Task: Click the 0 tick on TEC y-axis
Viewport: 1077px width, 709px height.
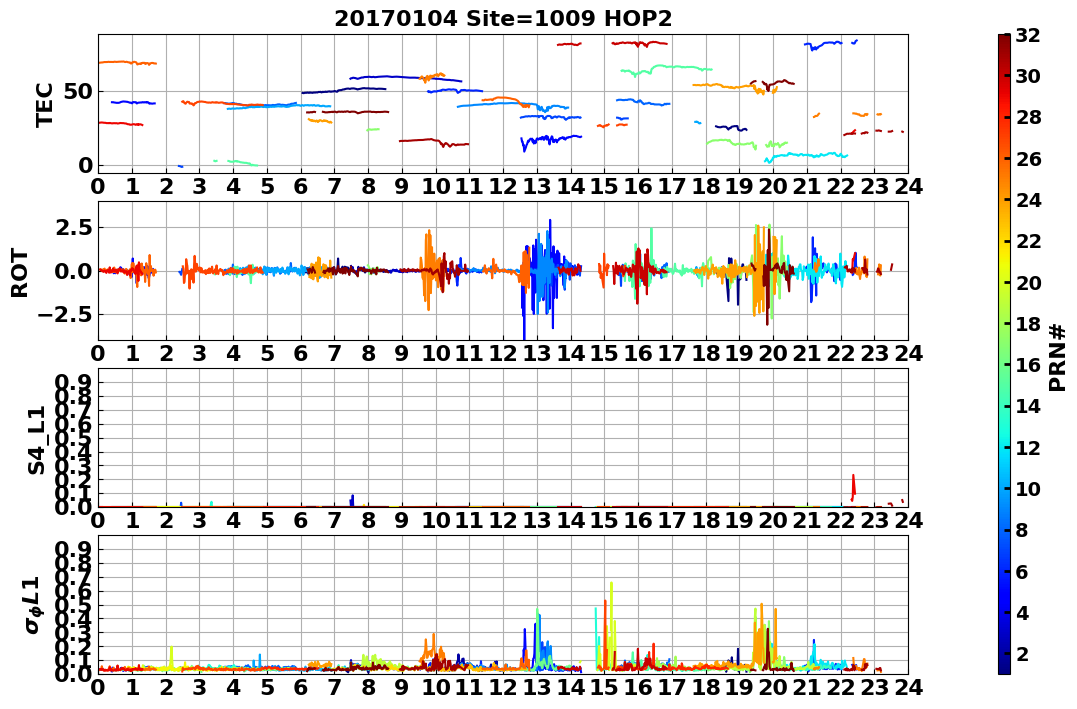Action: (x=85, y=165)
